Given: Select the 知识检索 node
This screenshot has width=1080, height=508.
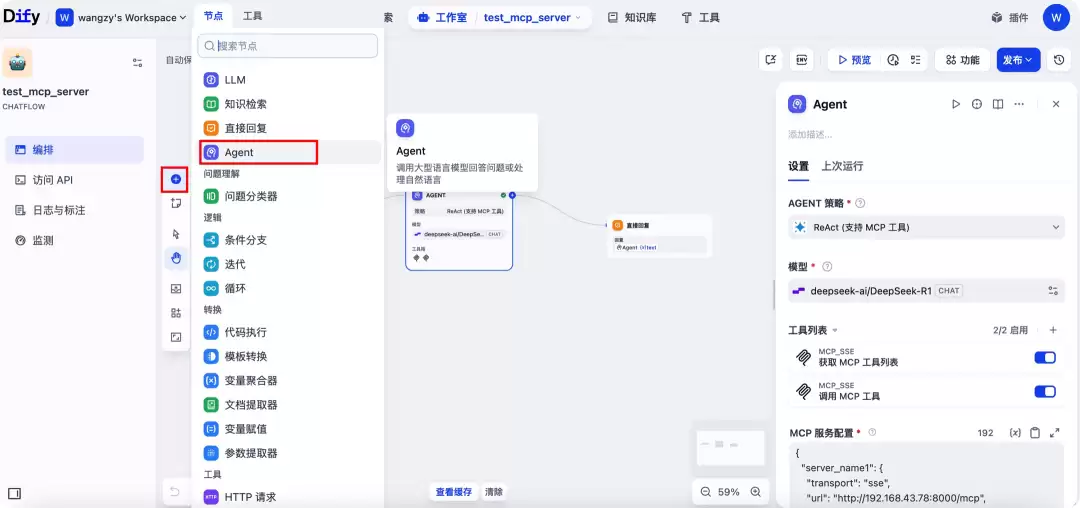Looking at the screenshot, I should 290,104.
